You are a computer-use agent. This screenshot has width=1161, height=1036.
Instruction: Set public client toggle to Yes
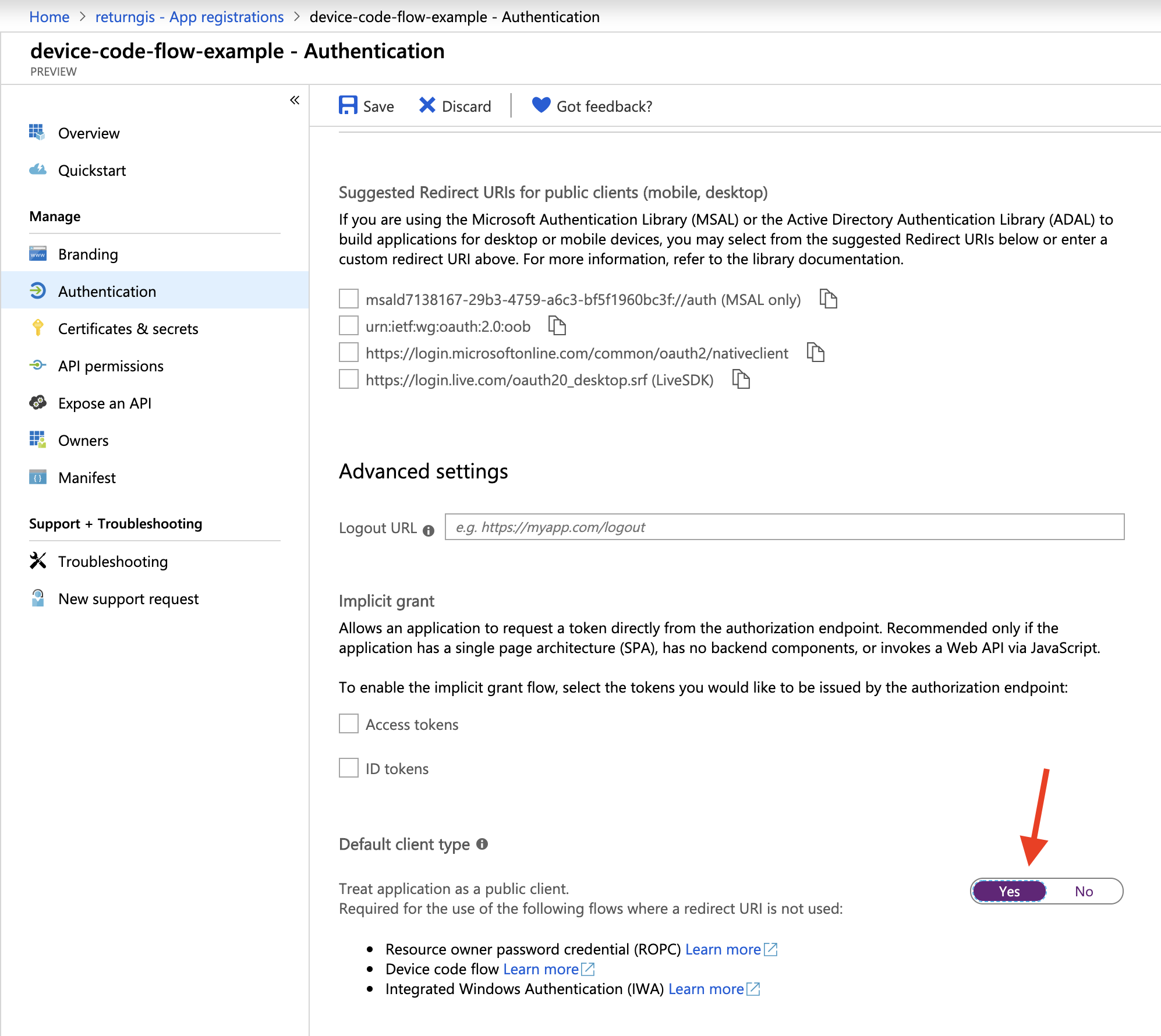(x=1009, y=891)
